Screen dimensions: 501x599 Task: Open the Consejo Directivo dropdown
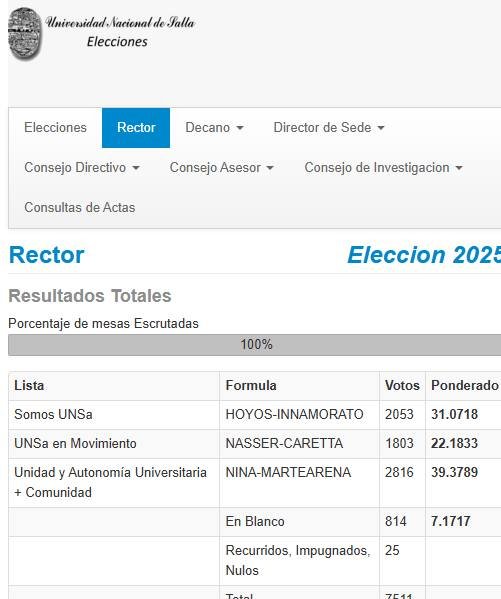82,168
